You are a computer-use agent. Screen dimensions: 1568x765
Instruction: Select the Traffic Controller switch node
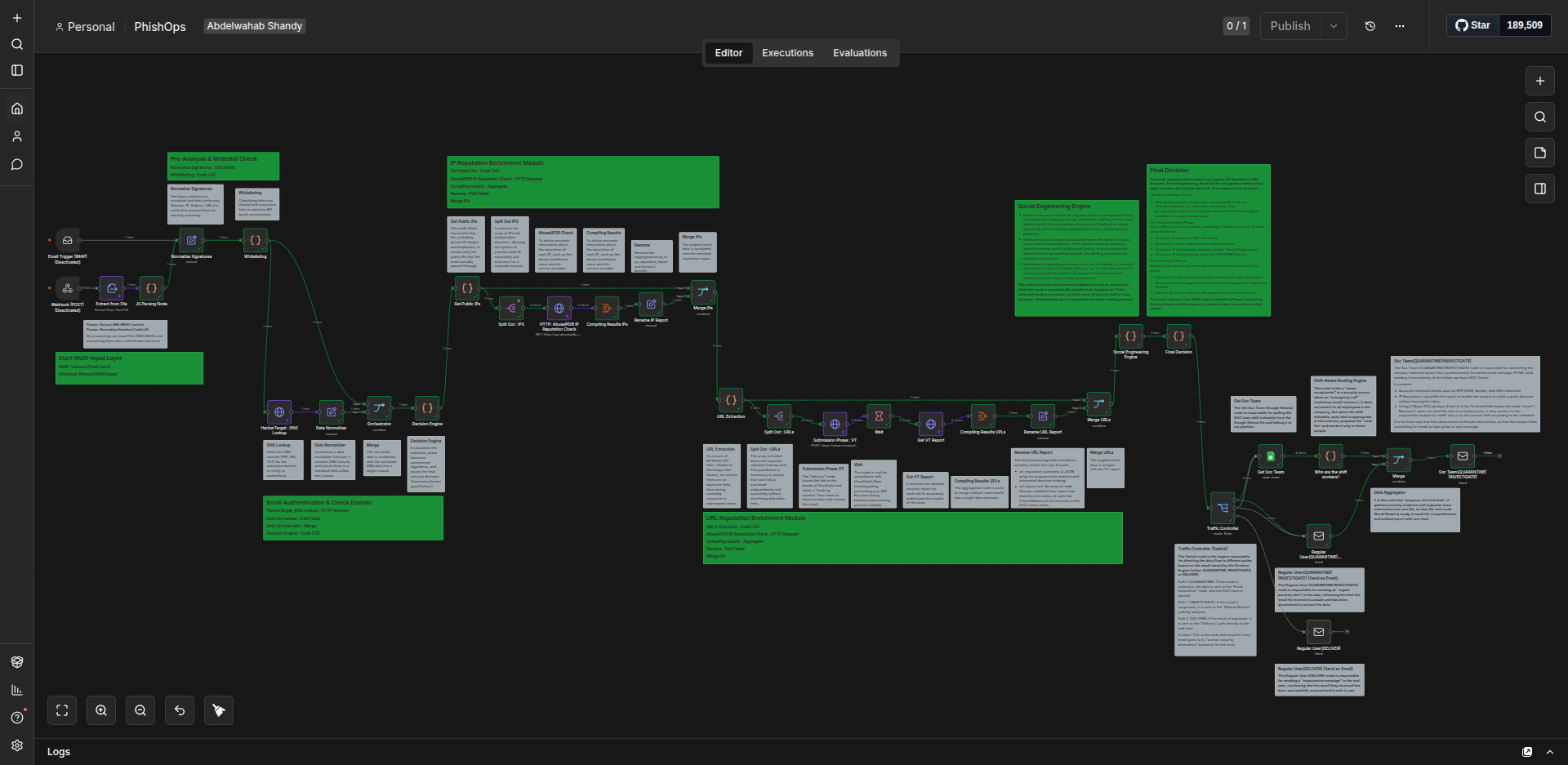(1223, 508)
